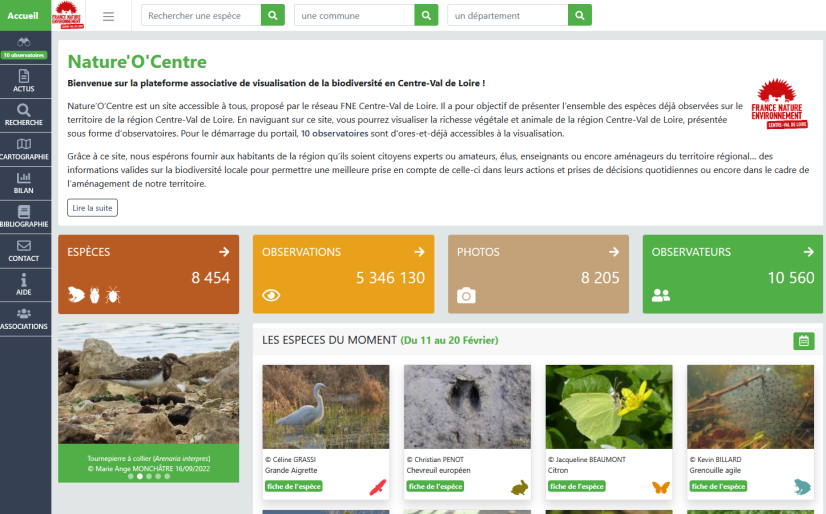Open the Recherche sidebar item
Viewport: 826px width, 514px height.
point(24,115)
